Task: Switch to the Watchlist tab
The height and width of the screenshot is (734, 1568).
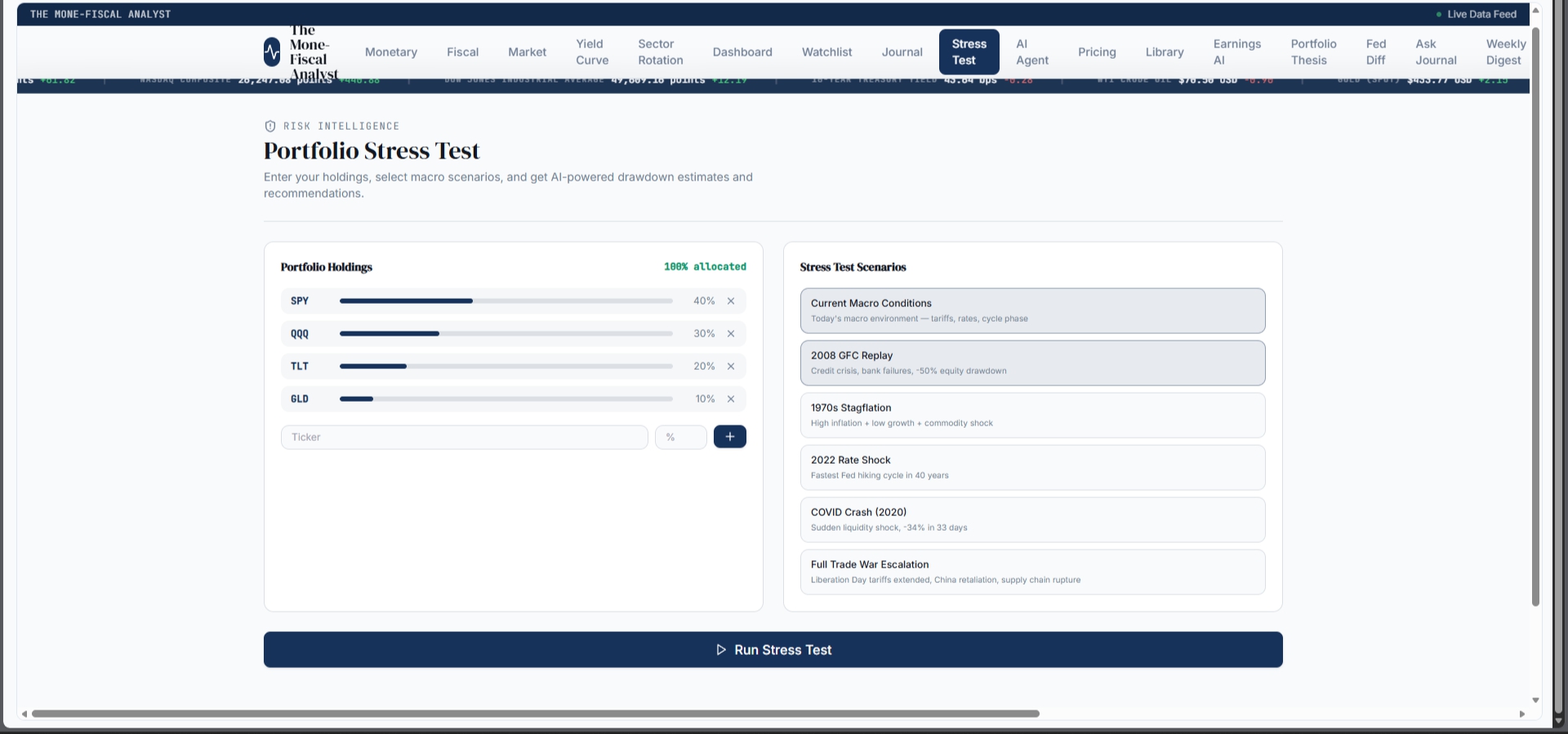Action: pyautogui.click(x=826, y=52)
